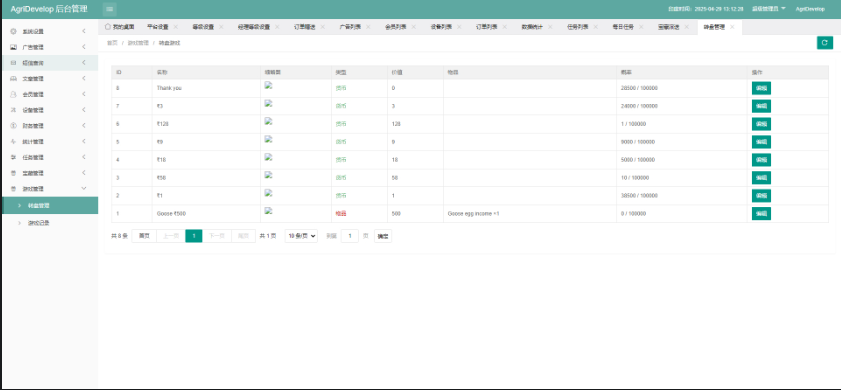Switch to the 平台设置 tab
The height and width of the screenshot is (390, 841).
click(x=158, y=27)
